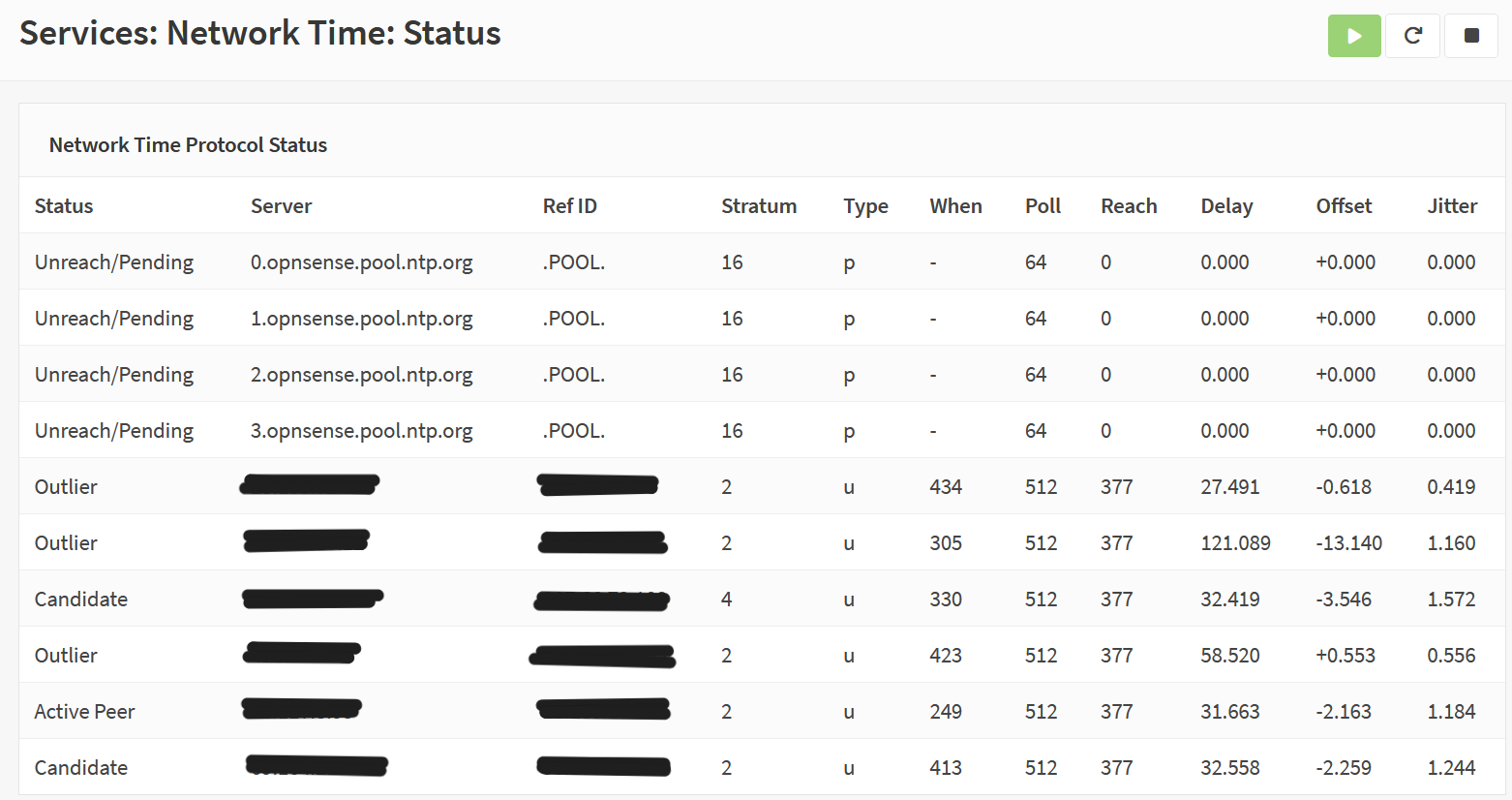Click the Ref ID column header

pos(569,206)
